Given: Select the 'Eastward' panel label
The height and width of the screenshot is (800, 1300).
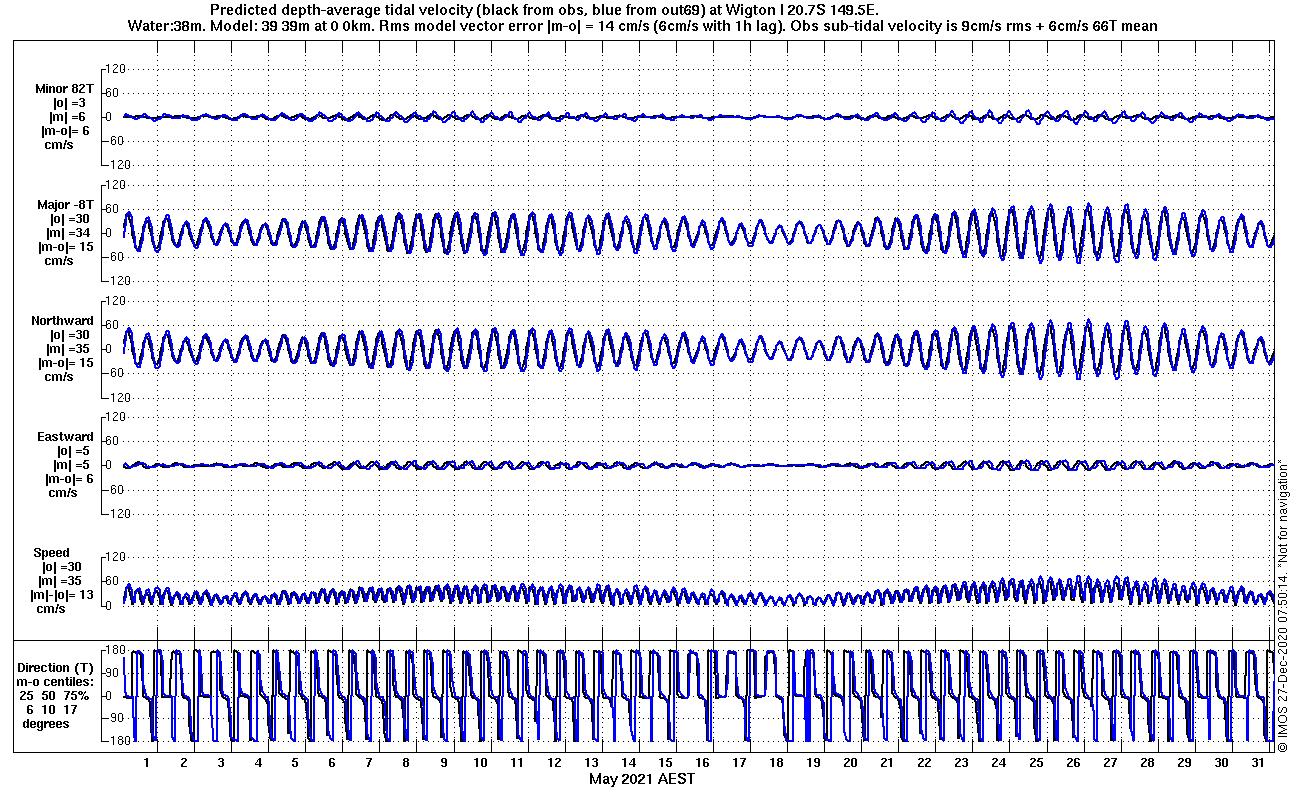Looking at the screenshot, I should (x=65, y=437).
